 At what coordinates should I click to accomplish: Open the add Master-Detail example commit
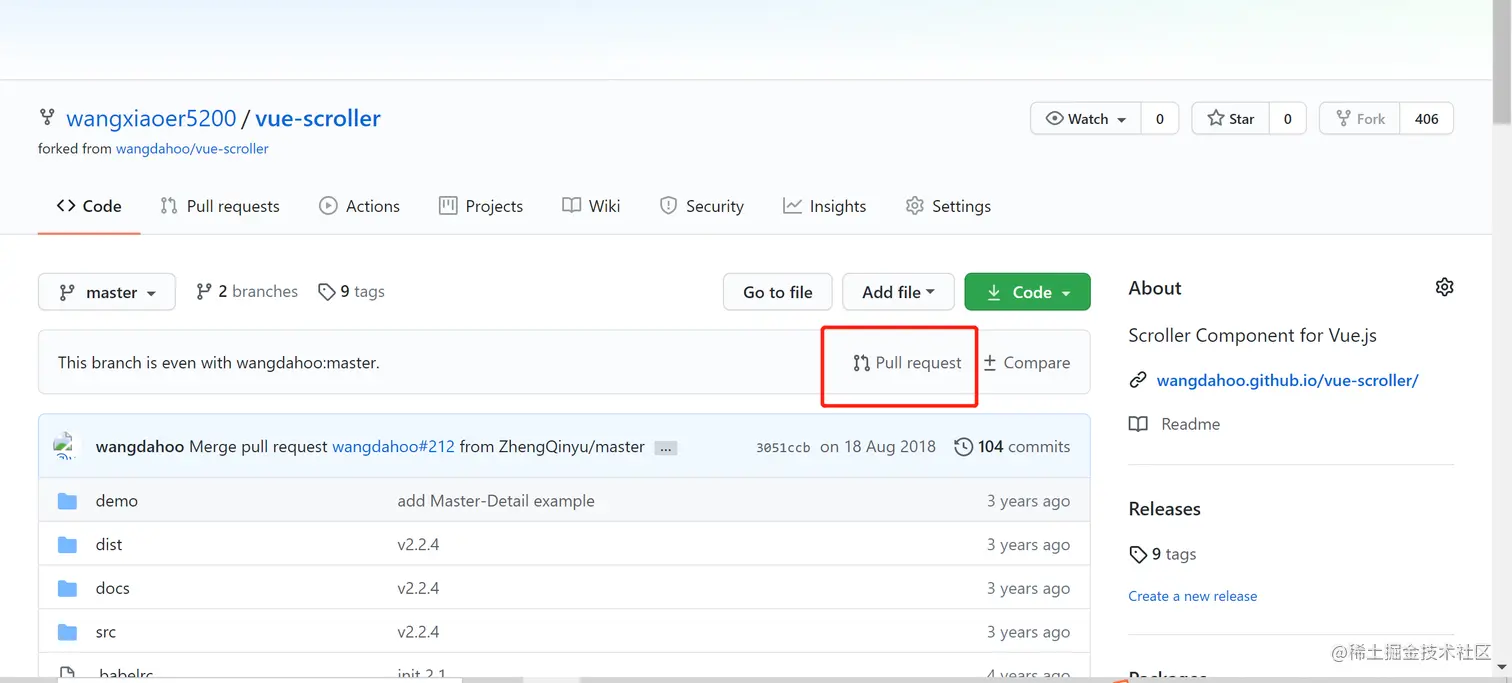click(496, 501)
